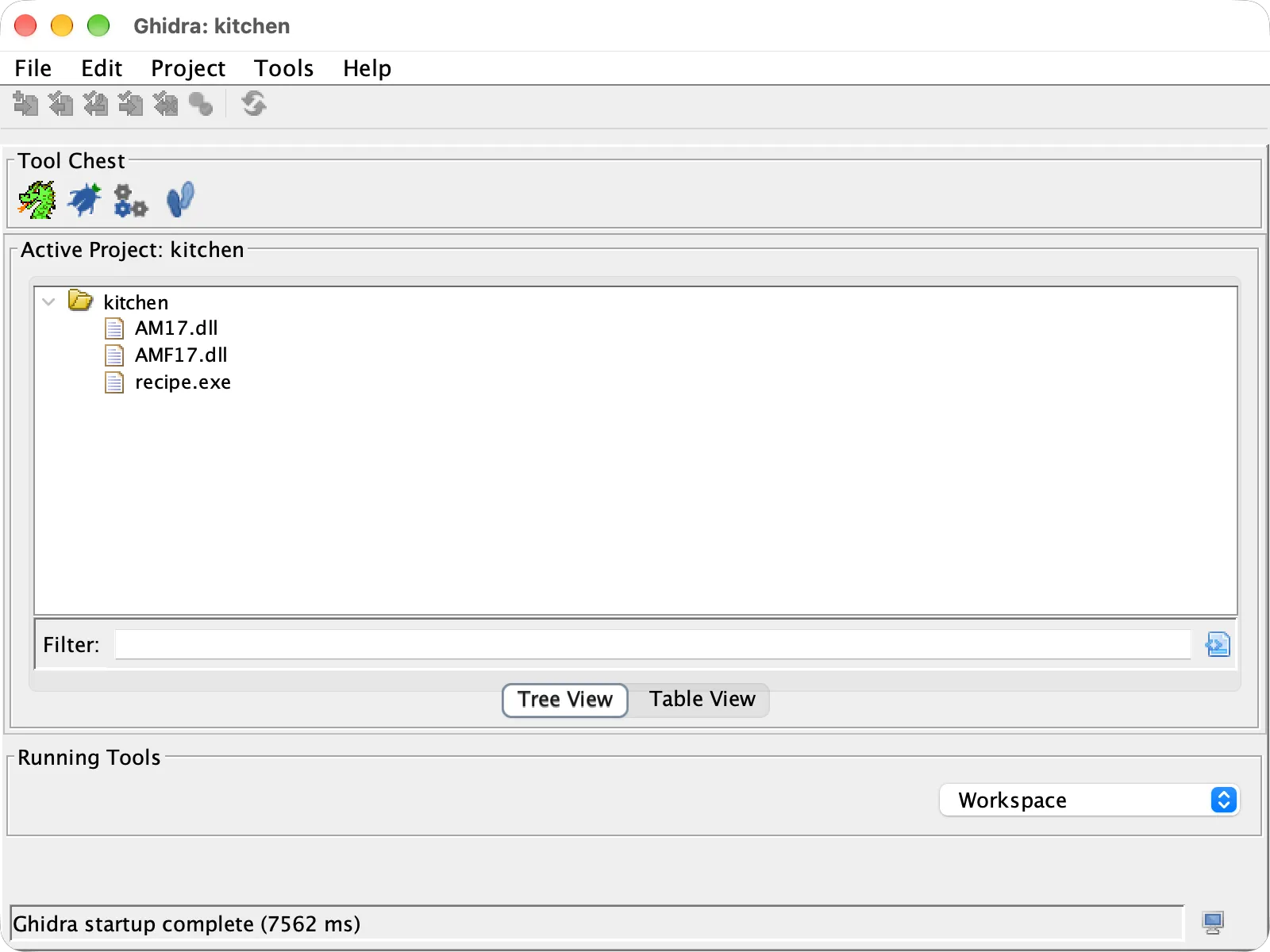Open the Help menu
Viewport: 1270px width, 952px height.
(367, 68)
